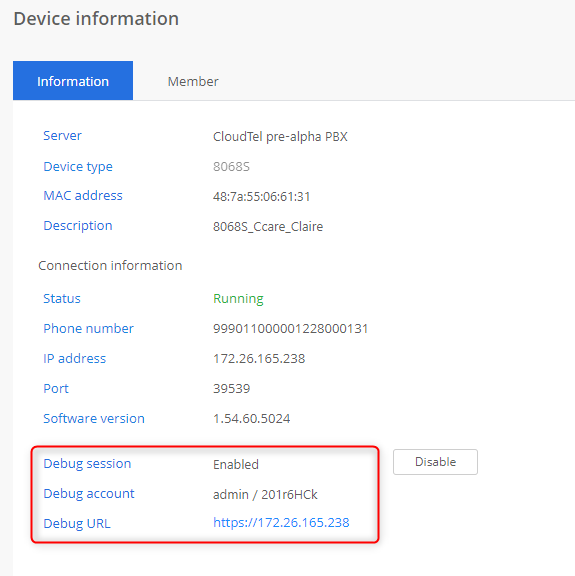The image size is (575, 576).
Task: Select the phone number 99901100001228000131
Action: click(291, 328)
